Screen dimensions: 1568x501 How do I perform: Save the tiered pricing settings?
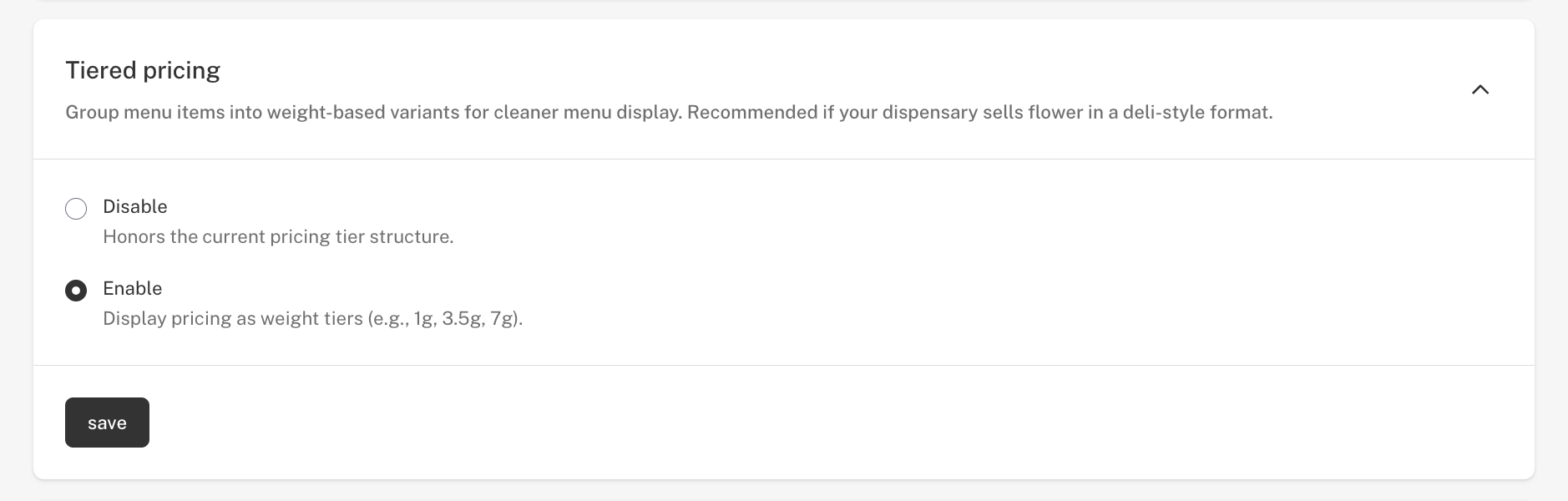click(x=107, y=423)
